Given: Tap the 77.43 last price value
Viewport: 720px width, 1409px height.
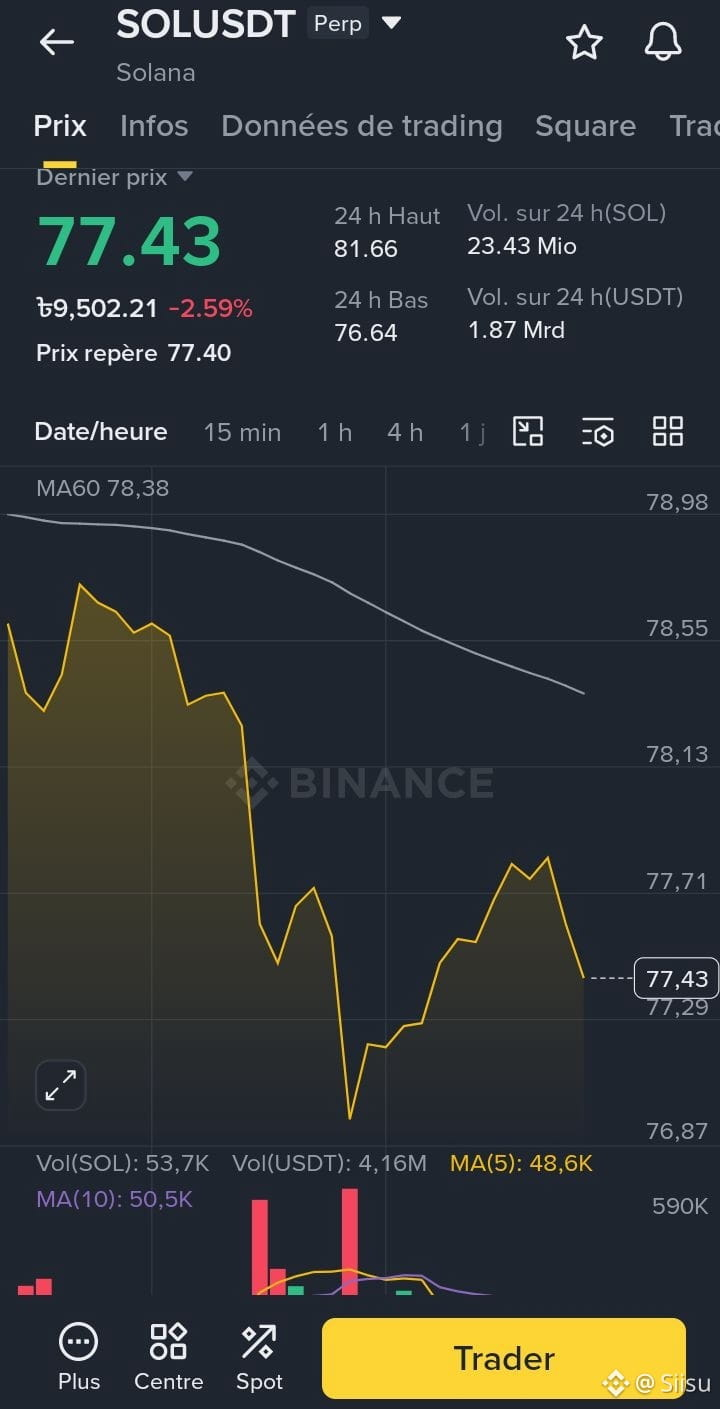Looking at the screenshot, I should tap(129, 242).
